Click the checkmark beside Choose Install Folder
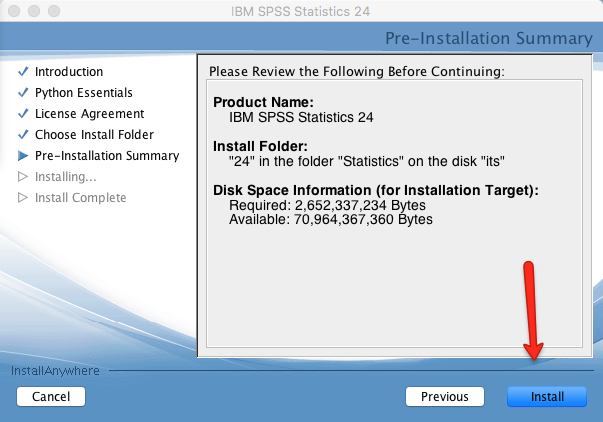 (23, 135)
